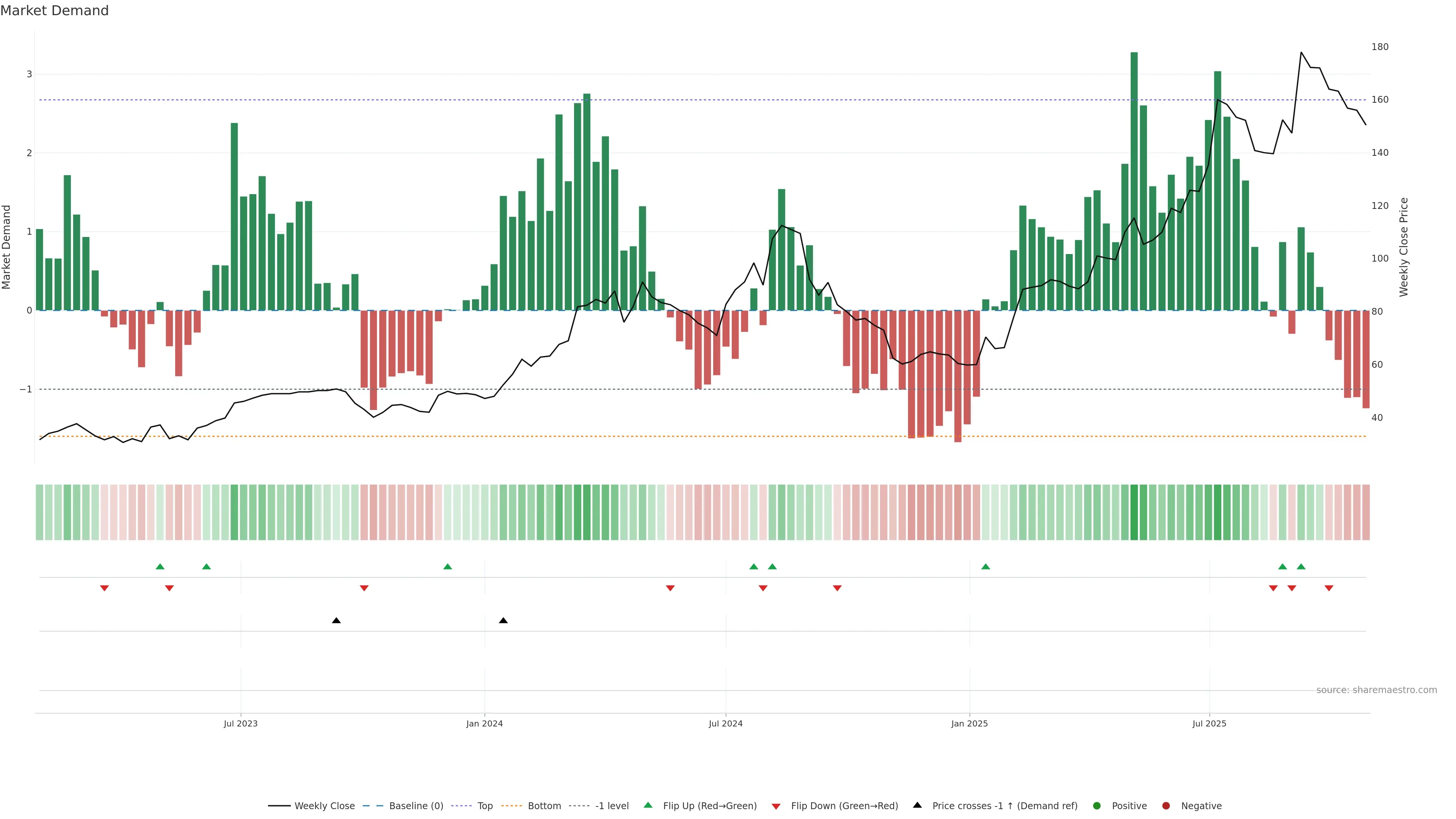Click the dark red Negative legend dot
Viewport: 1456px width, 819px height.
(x=1166, y=805)
